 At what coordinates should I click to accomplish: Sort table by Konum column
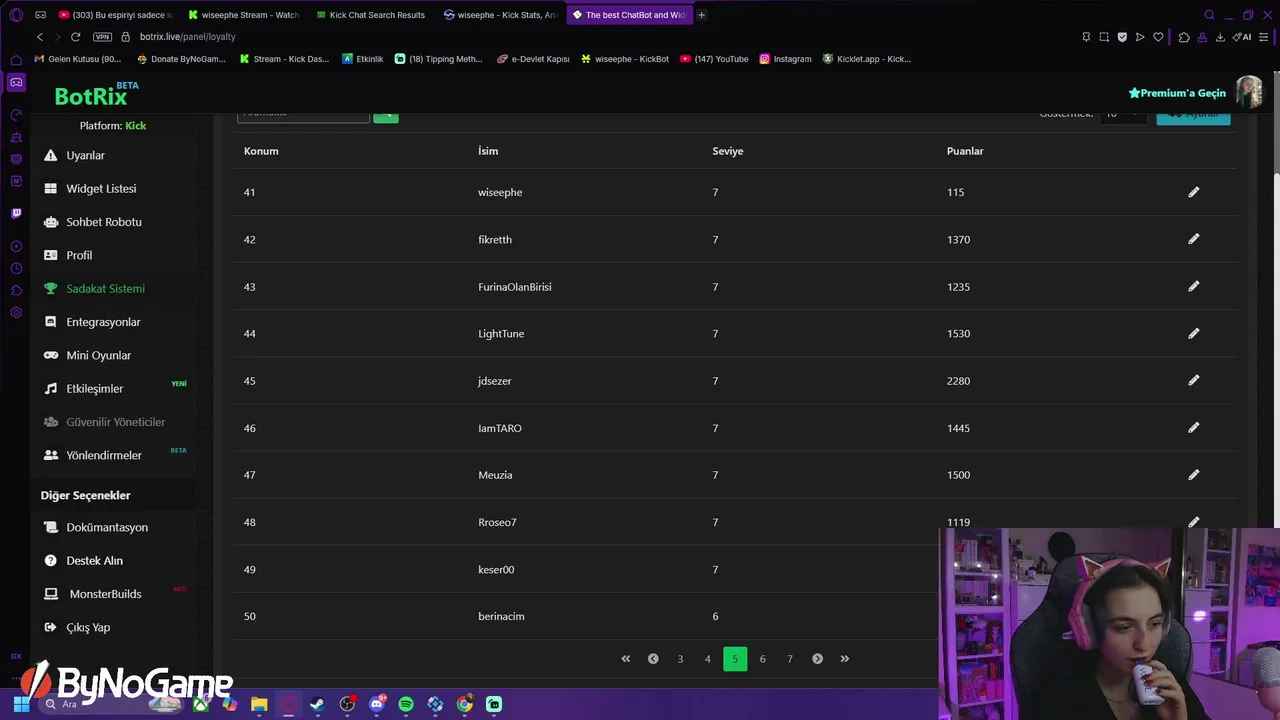(261, 151)
